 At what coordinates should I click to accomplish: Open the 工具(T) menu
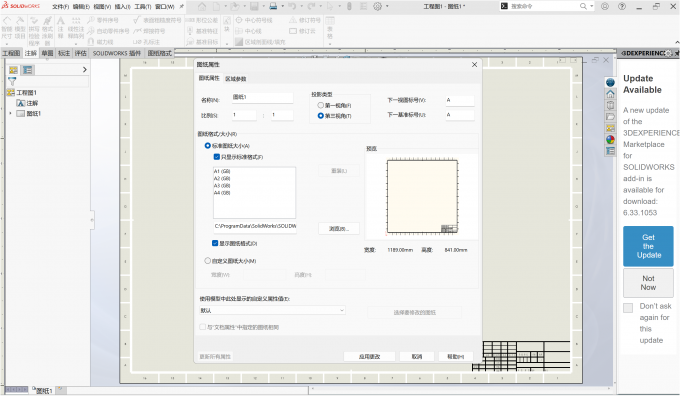[143, 7]
